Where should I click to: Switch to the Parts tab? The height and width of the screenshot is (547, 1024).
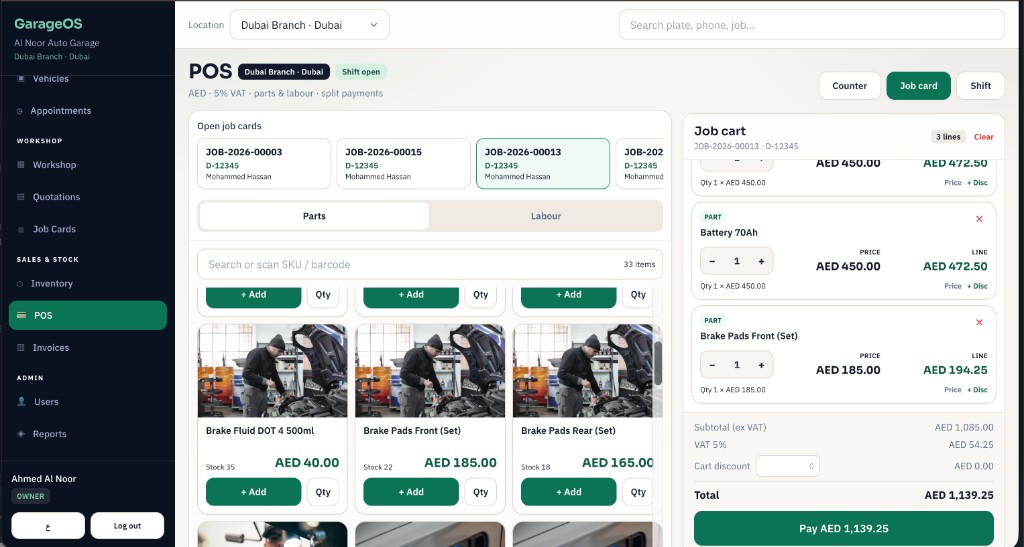[x=314, y=216]
